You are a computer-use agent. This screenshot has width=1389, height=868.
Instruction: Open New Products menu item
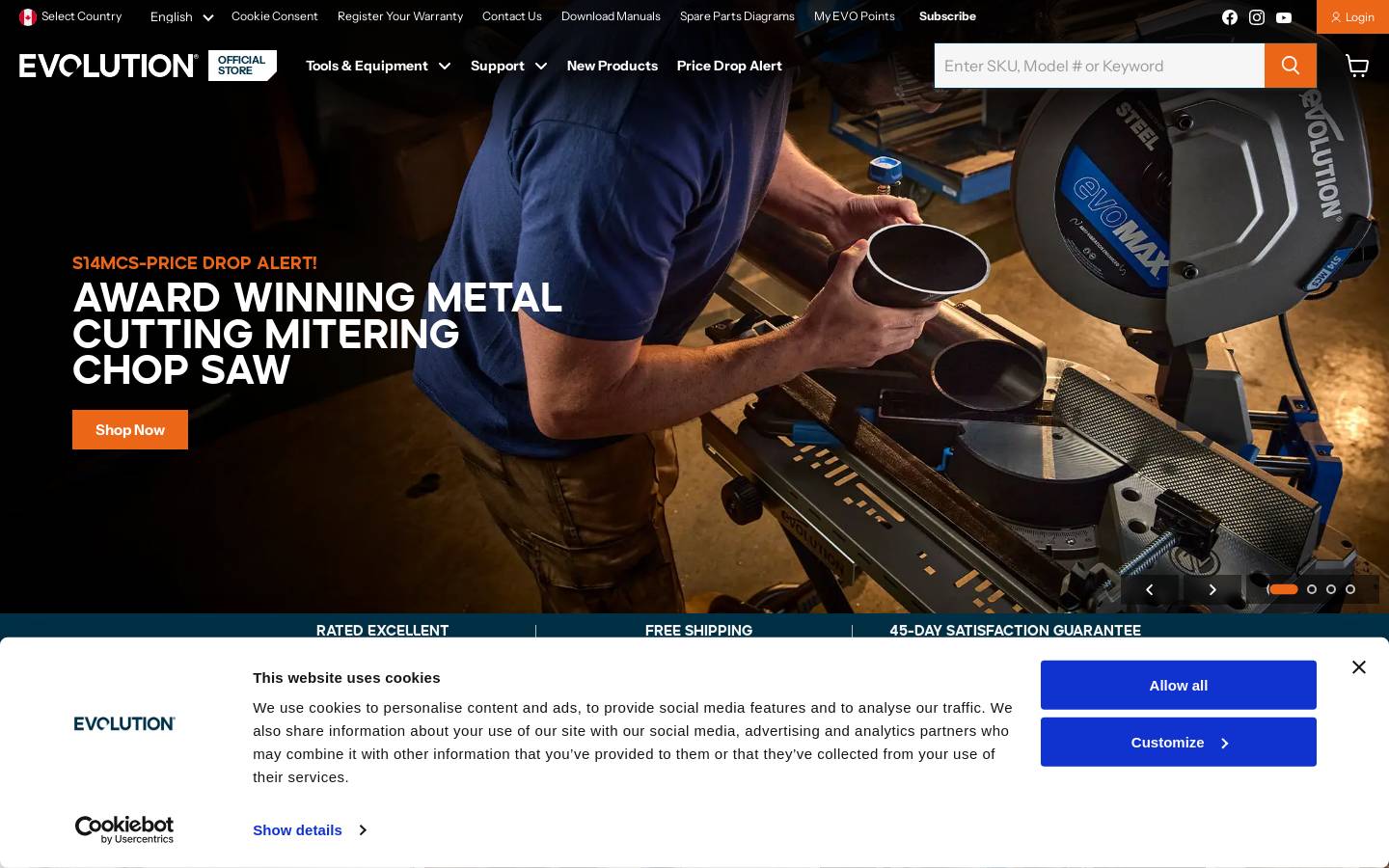tap(613, 66)
